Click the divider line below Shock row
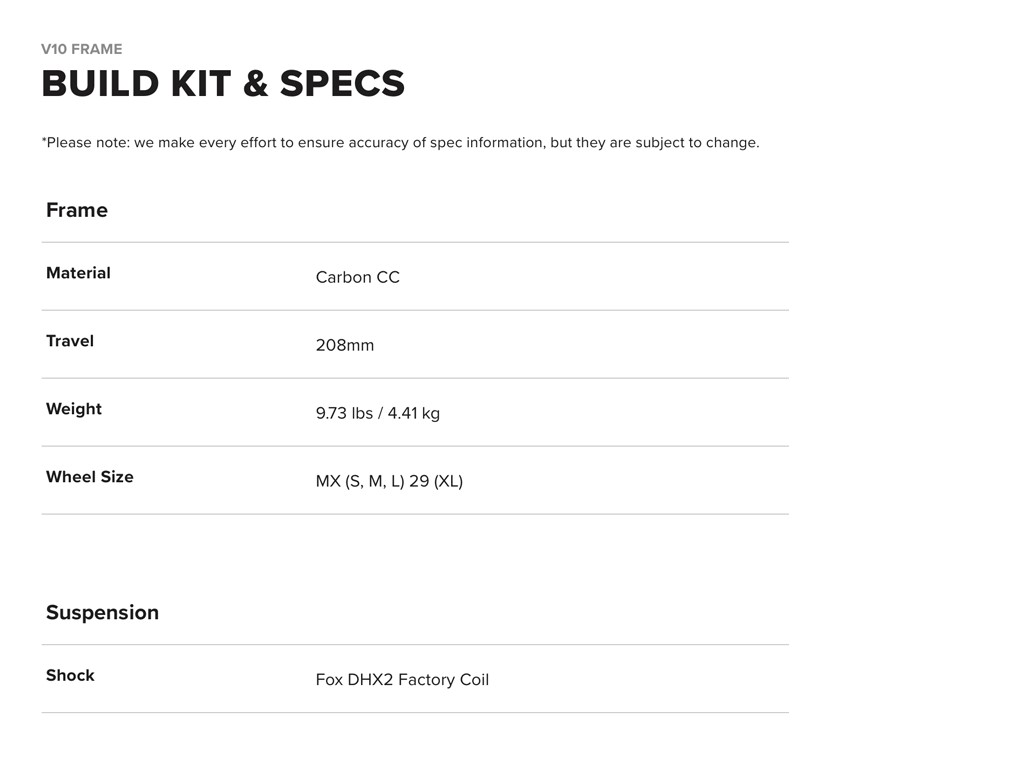 415,713
